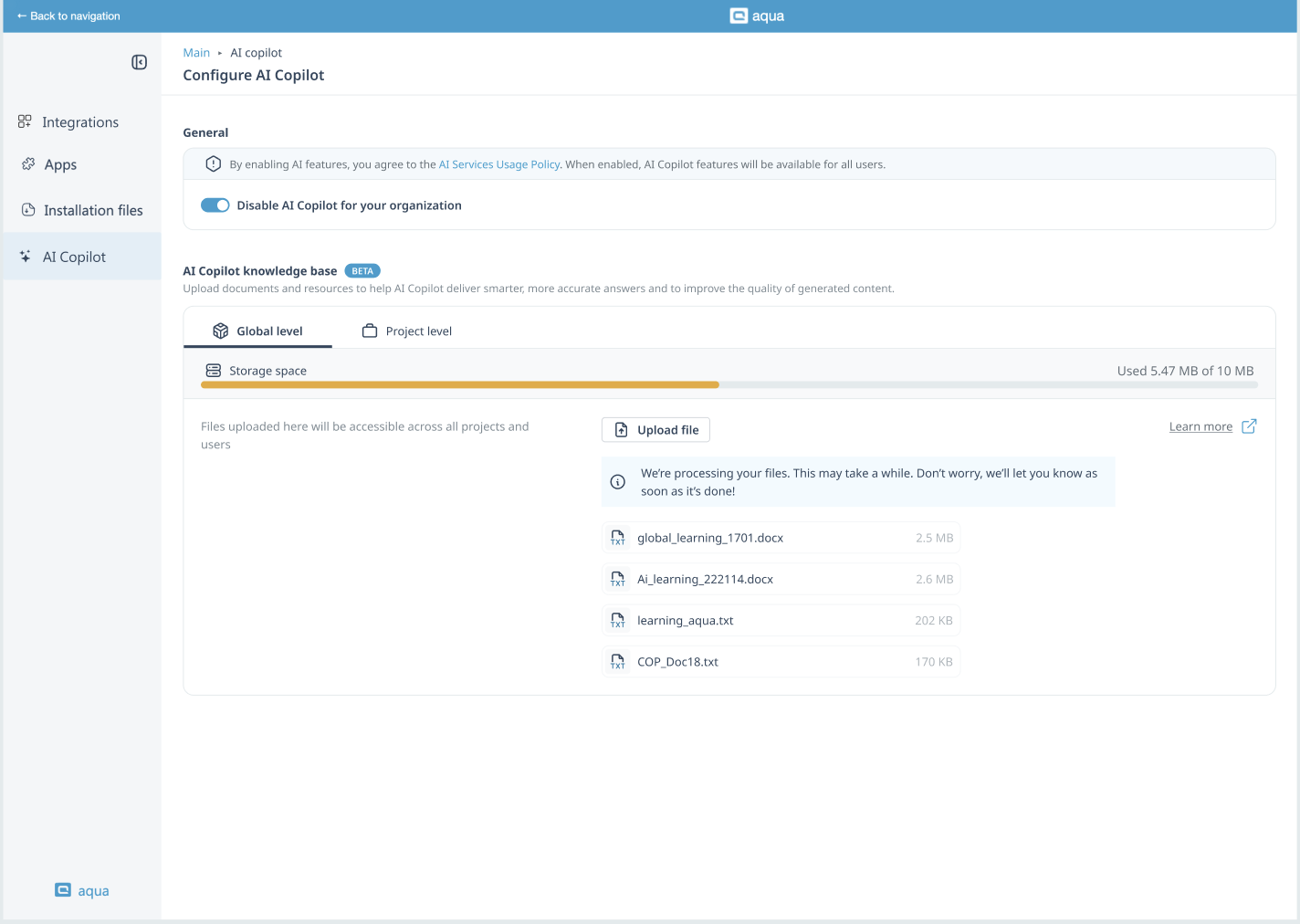Click the storage space usage bar
1300x924 pixels.
[729, 385]
